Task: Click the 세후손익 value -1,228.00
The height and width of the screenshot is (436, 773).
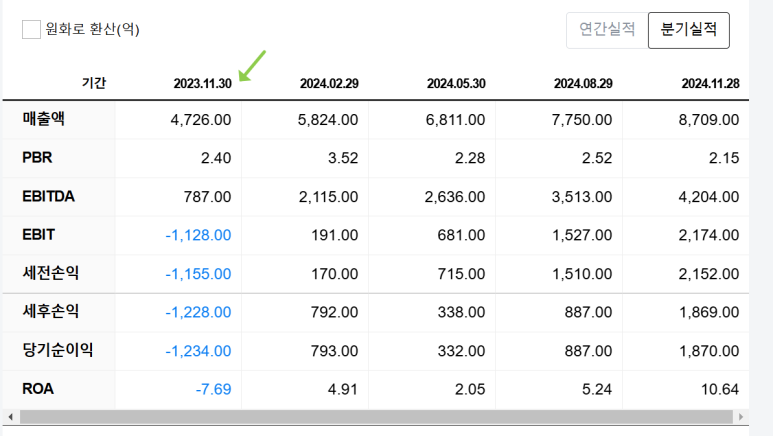Action: point(198,312)
